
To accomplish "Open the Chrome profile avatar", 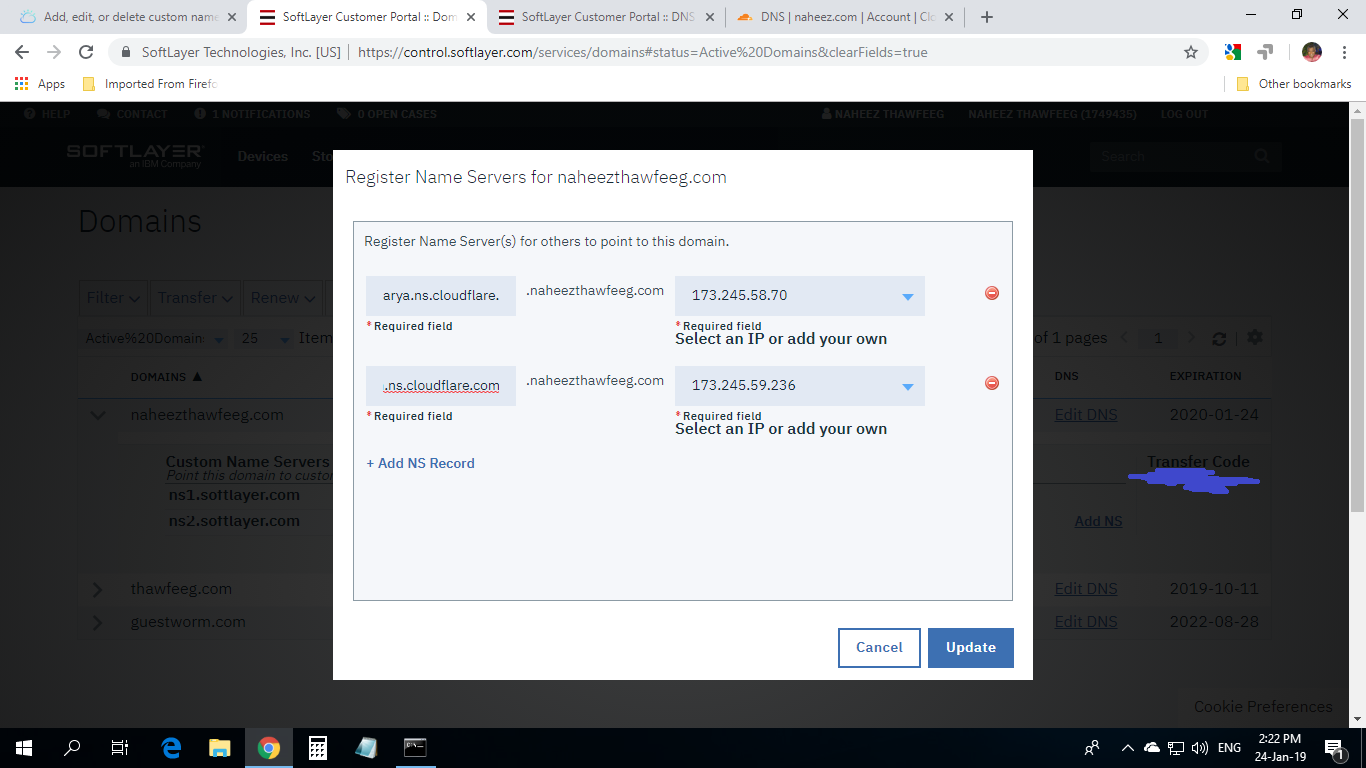I will [1312, 52].
